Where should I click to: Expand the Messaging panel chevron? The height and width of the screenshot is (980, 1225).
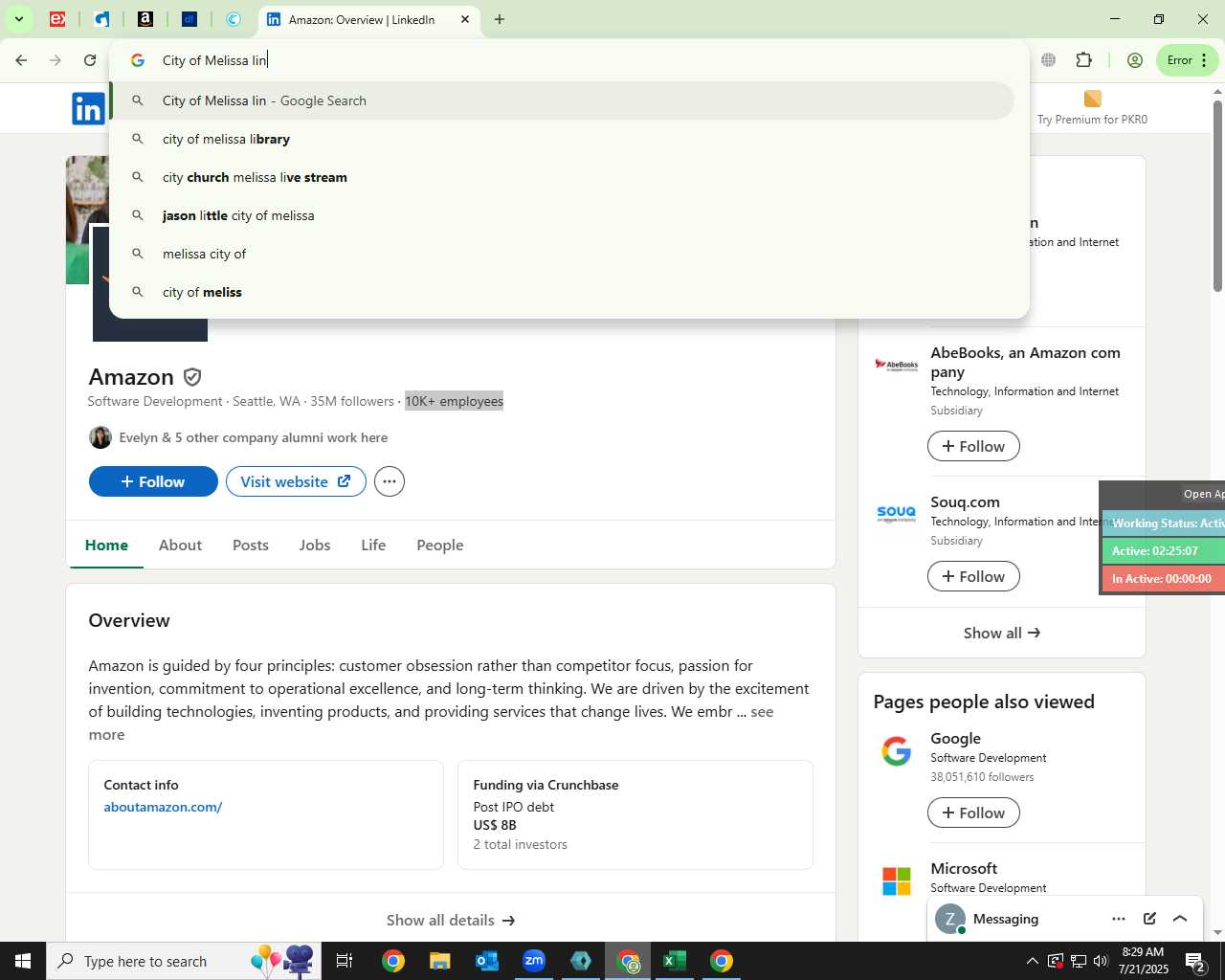click(1180, 919)
